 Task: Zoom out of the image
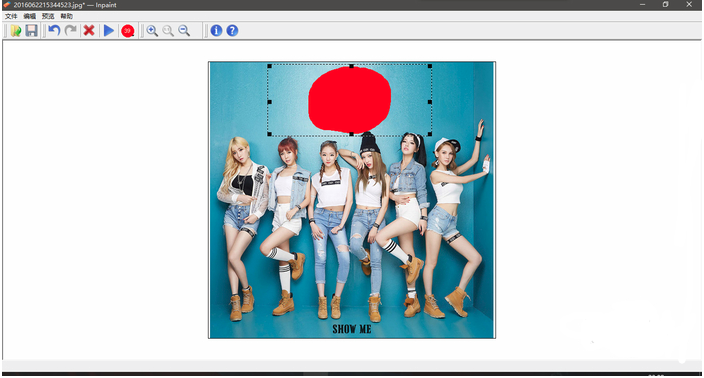184,31
